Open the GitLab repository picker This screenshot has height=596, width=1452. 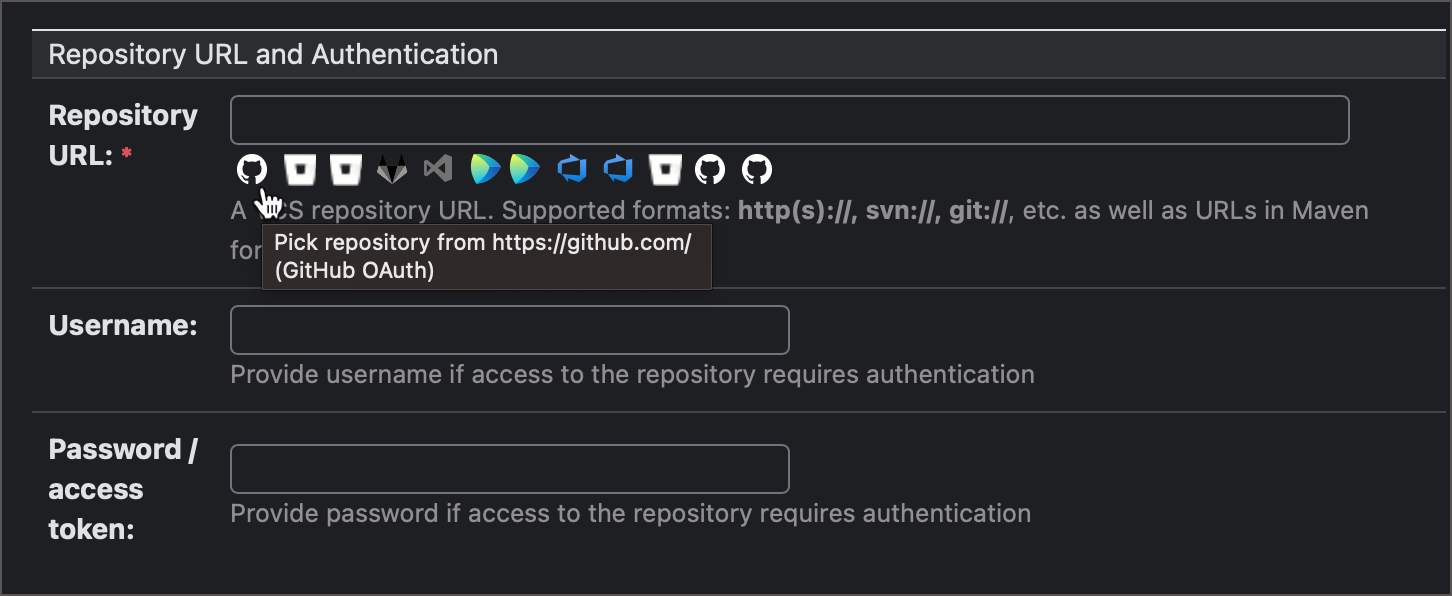pos(391,169)
